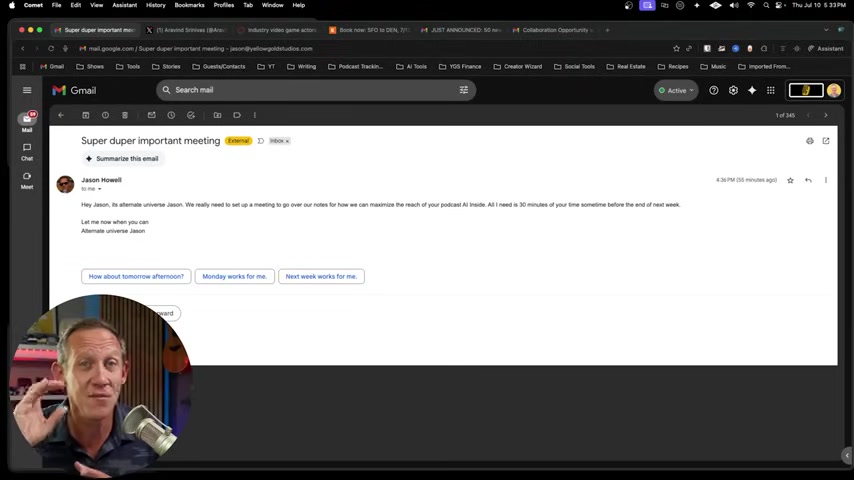Screen dimensions: 854x480
Task: Click 'Monday works for me.' smart reply
Action: point(234,276)
